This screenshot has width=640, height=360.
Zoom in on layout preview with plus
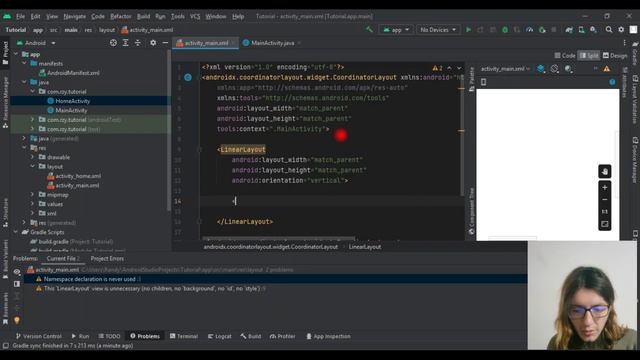pyautogui.click(x=604, y=187)
